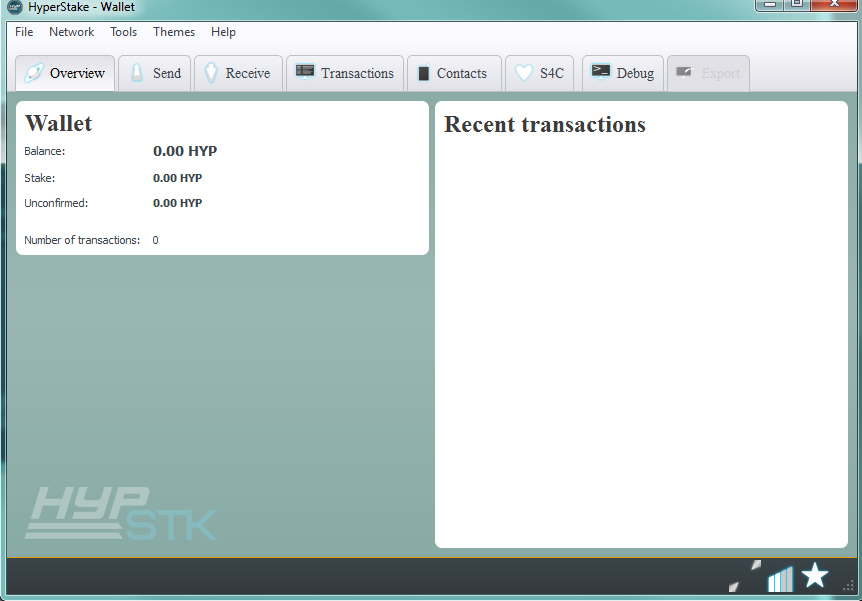Maximize the HyperStake wallet window
Image resolution: width=862 pixels, height=601 pixels.
tap(796, 5)
